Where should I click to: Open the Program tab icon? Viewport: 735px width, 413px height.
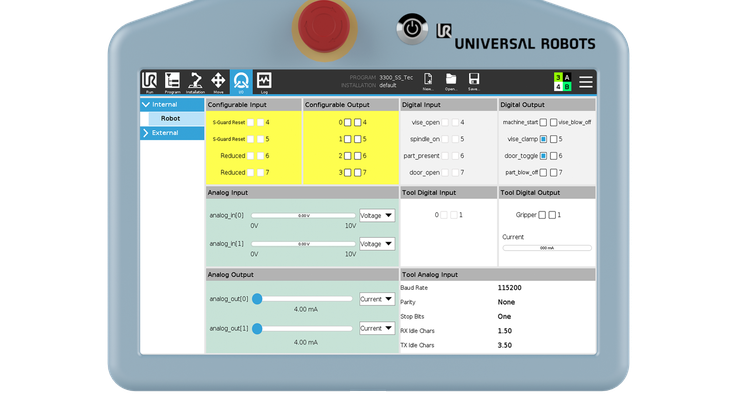(173, 82)
